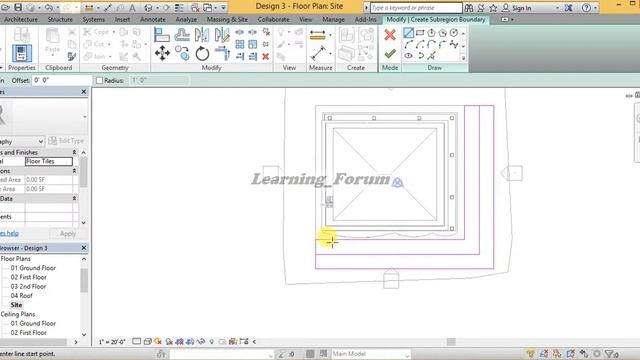Toggle Reveal Hidden Elements bulb icon
This screenshot has height=360, width=640.
[211, 342]
